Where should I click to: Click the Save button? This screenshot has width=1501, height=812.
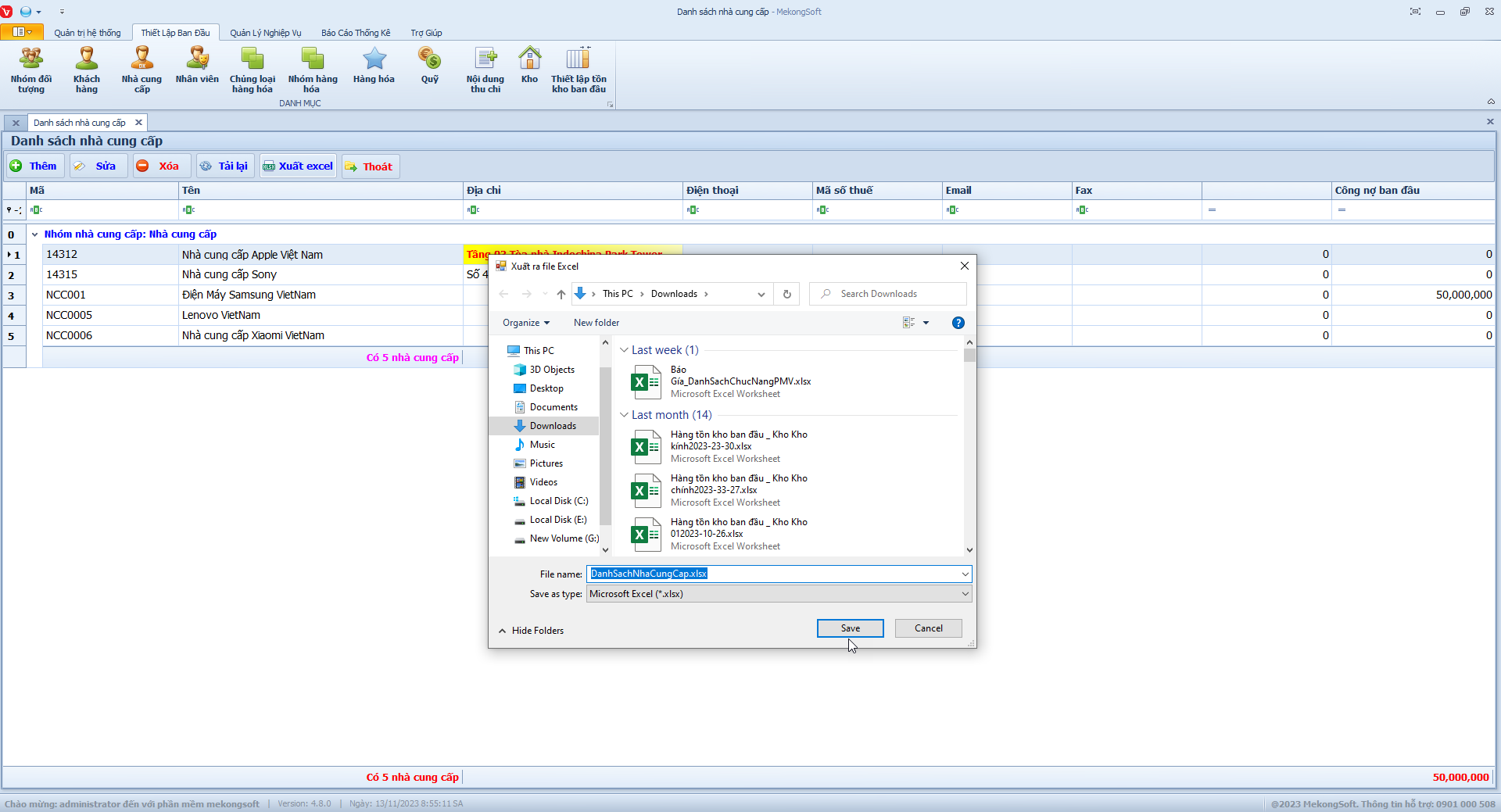pos(850,628)
